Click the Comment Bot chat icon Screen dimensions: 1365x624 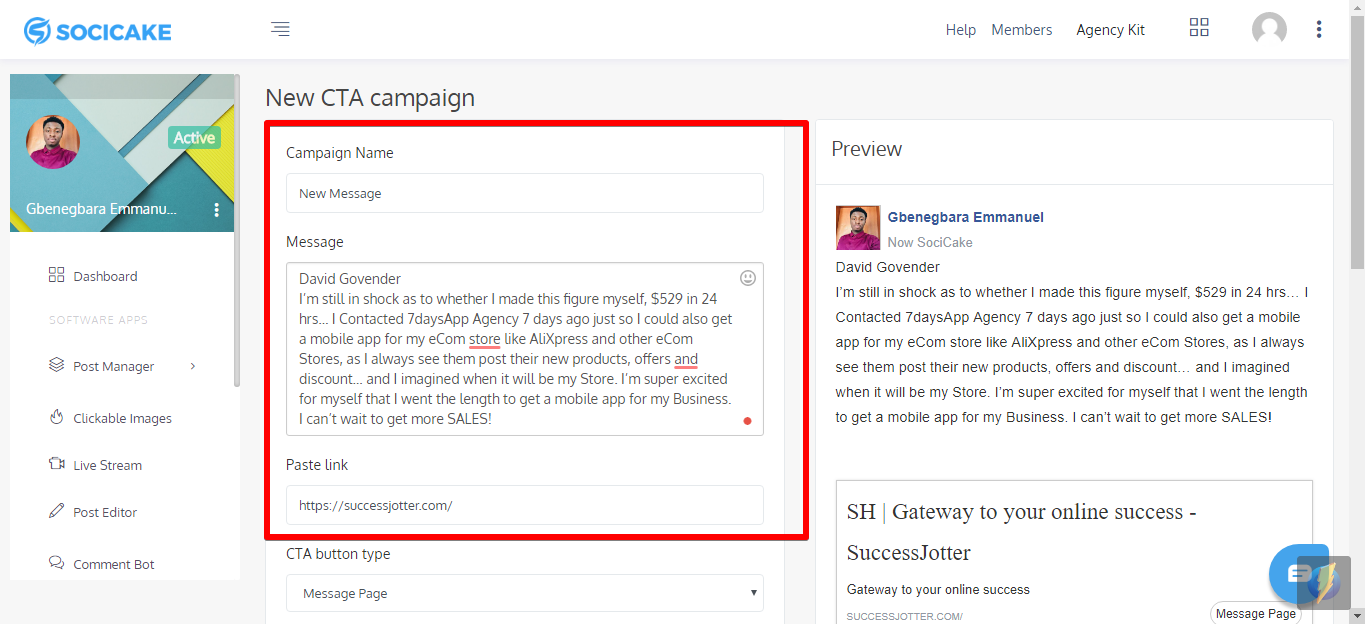click(56, 563)
